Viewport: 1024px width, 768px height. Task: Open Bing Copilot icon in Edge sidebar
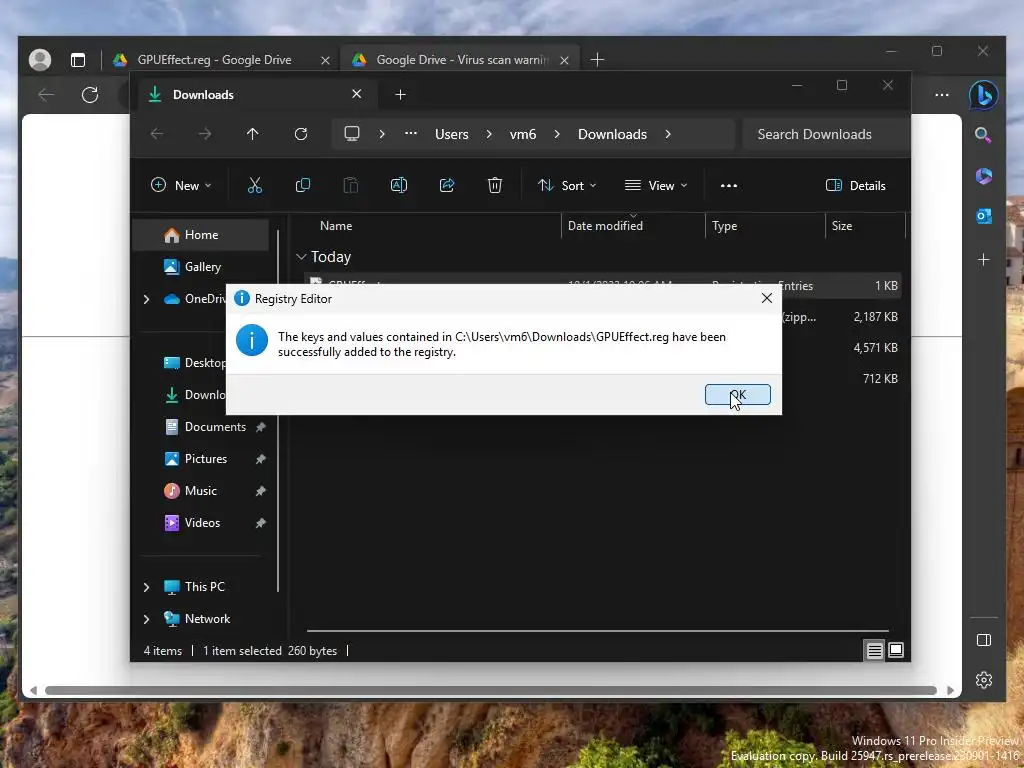pos(984,95)
